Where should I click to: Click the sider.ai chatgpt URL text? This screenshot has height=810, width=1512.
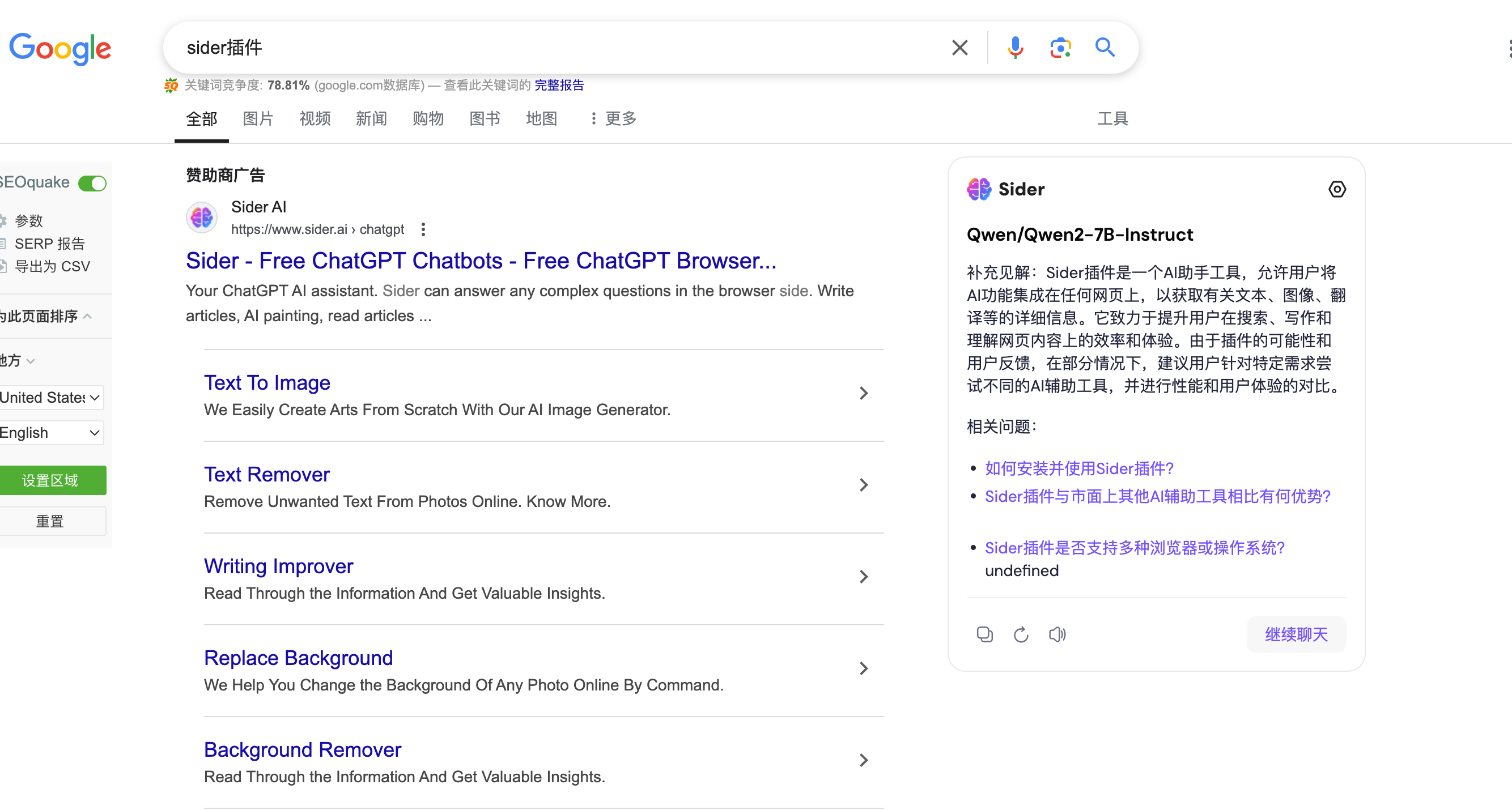click(317, 229)
